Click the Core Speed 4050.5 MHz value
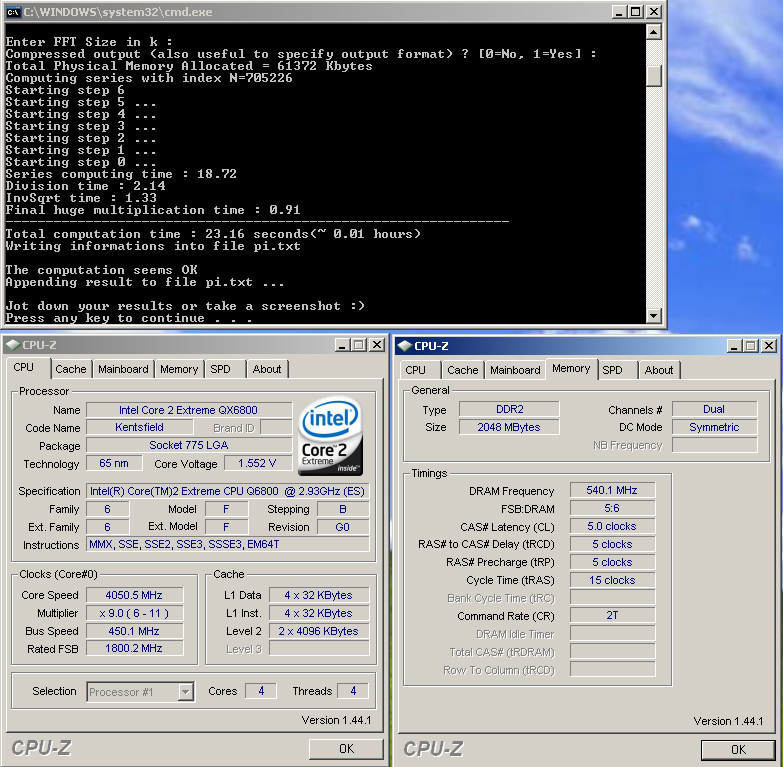This screenshot has width=783, height=767. point(134,595)
